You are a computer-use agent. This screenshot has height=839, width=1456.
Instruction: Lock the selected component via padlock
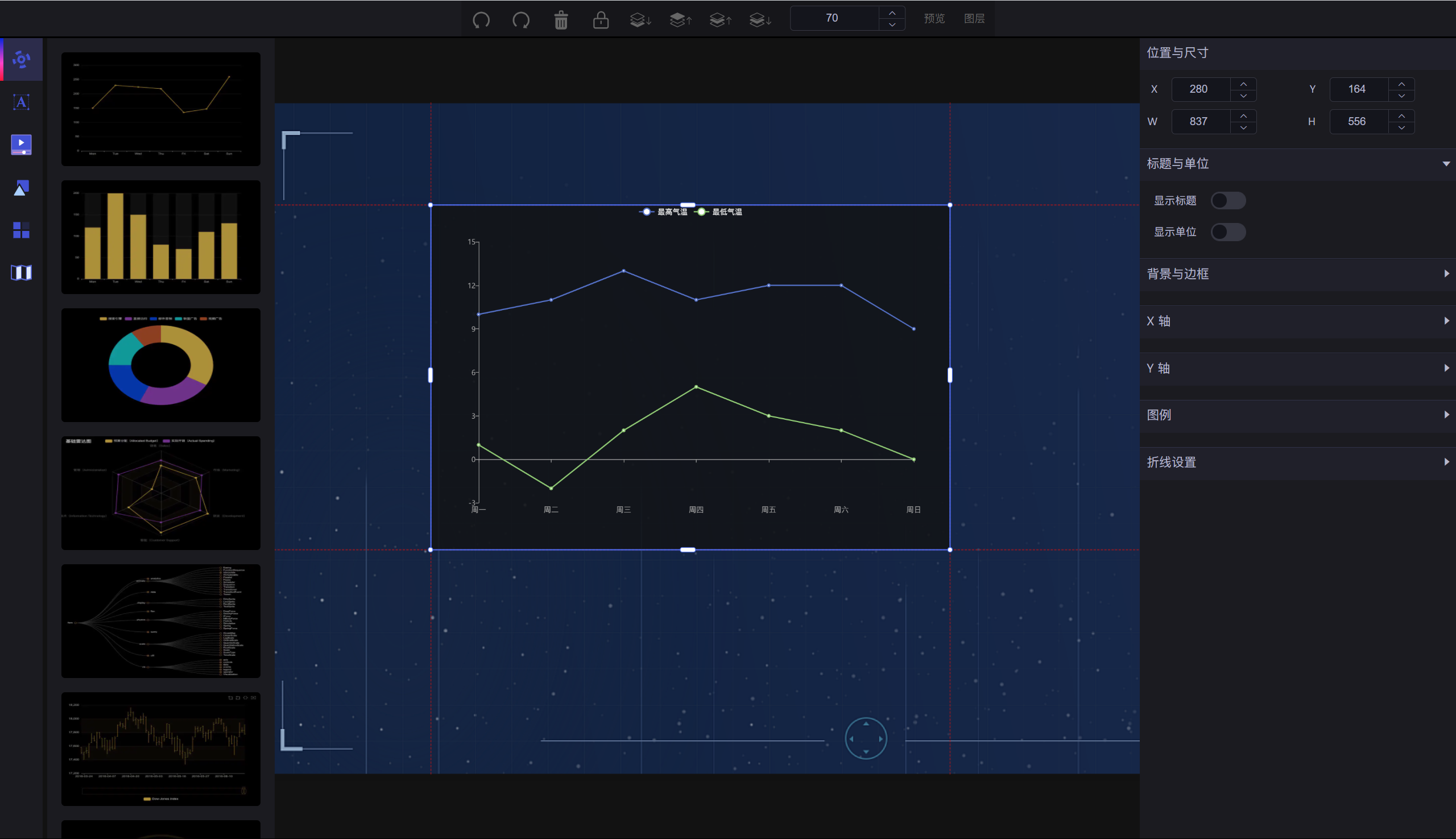pyautogui.click(x=601, y=20)
